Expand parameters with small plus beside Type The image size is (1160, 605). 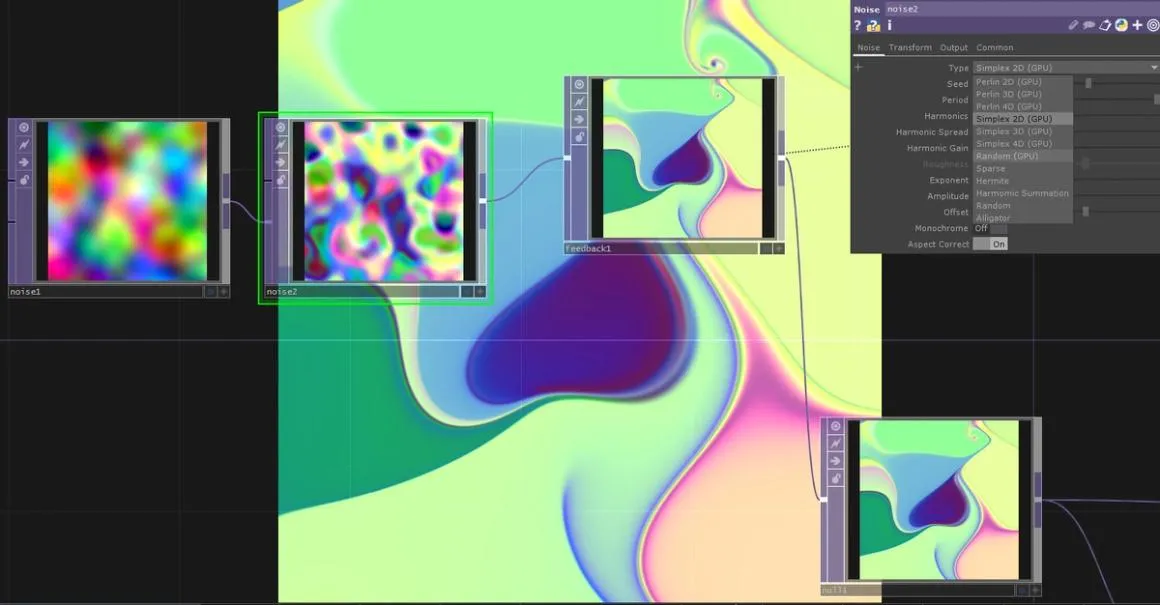[x=858, y=67]
